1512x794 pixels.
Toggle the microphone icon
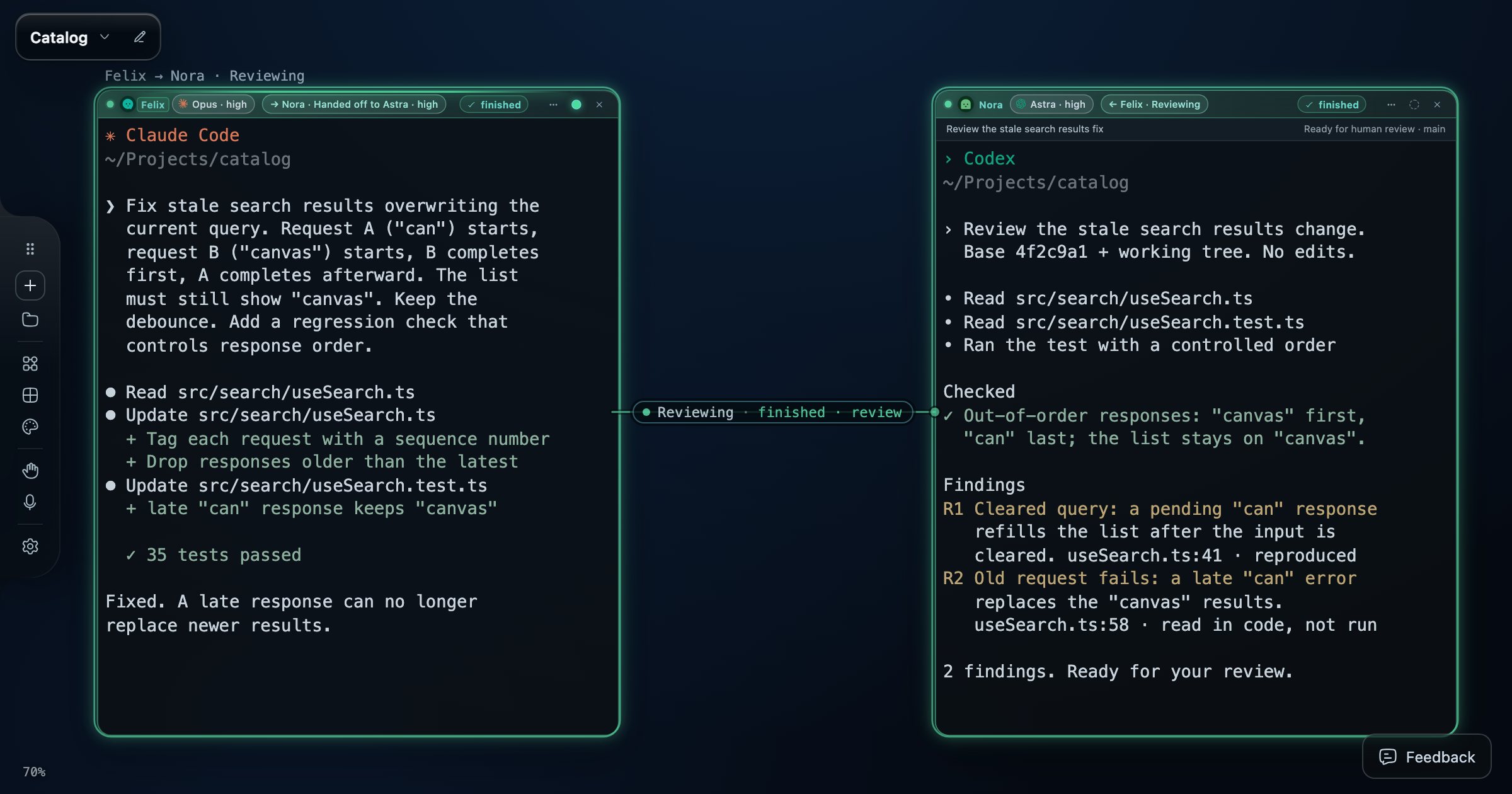tap(30, 502)
